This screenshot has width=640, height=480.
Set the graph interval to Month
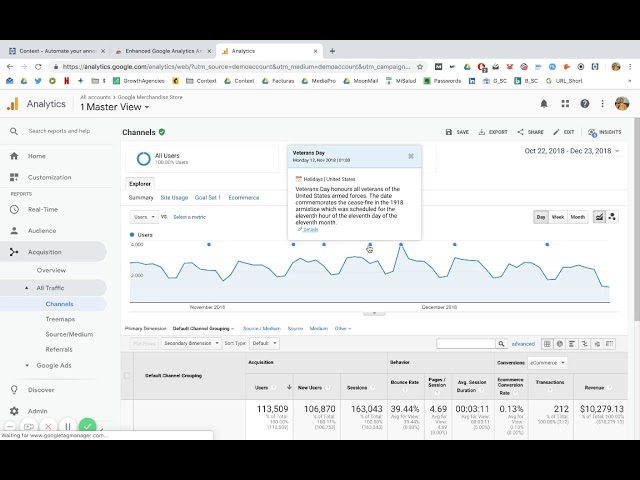coord(577,217)
